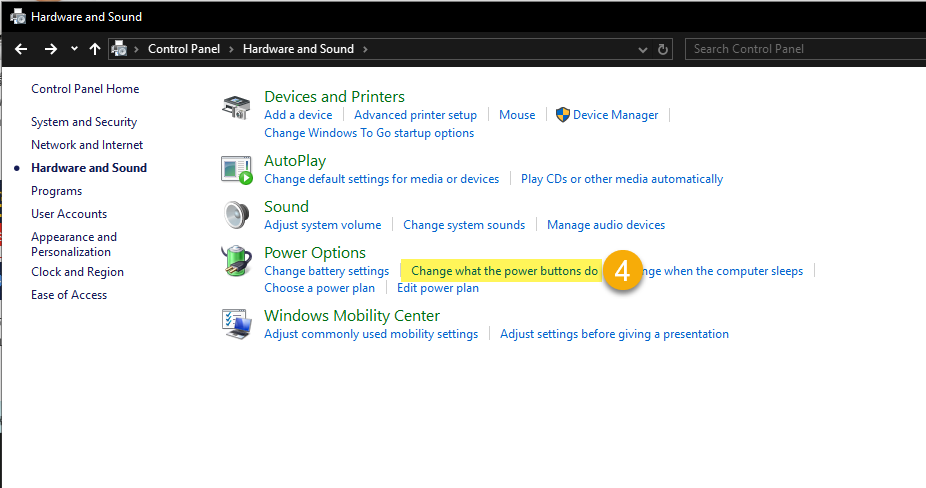Open Devices and Printers heading

point(334,96)
